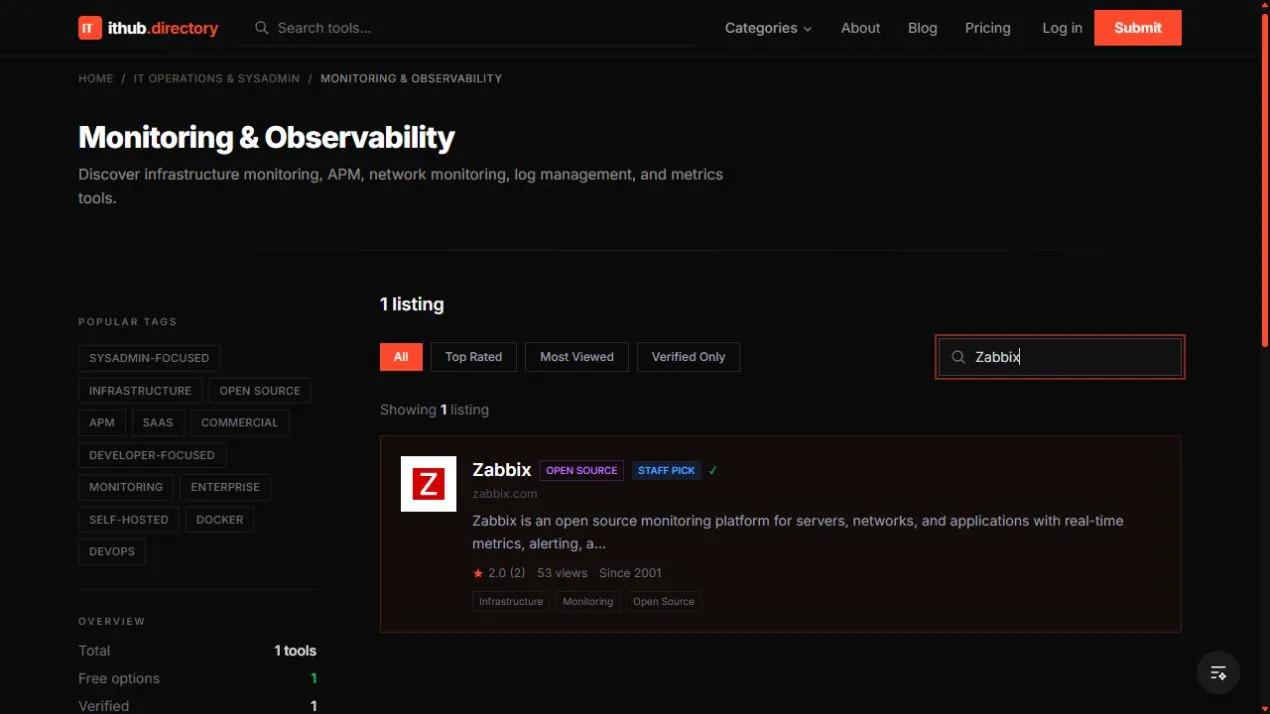This screenshot has height=714, width=1270.
Task: Select the MONITORING popular tag
Action: click(126, 487)
